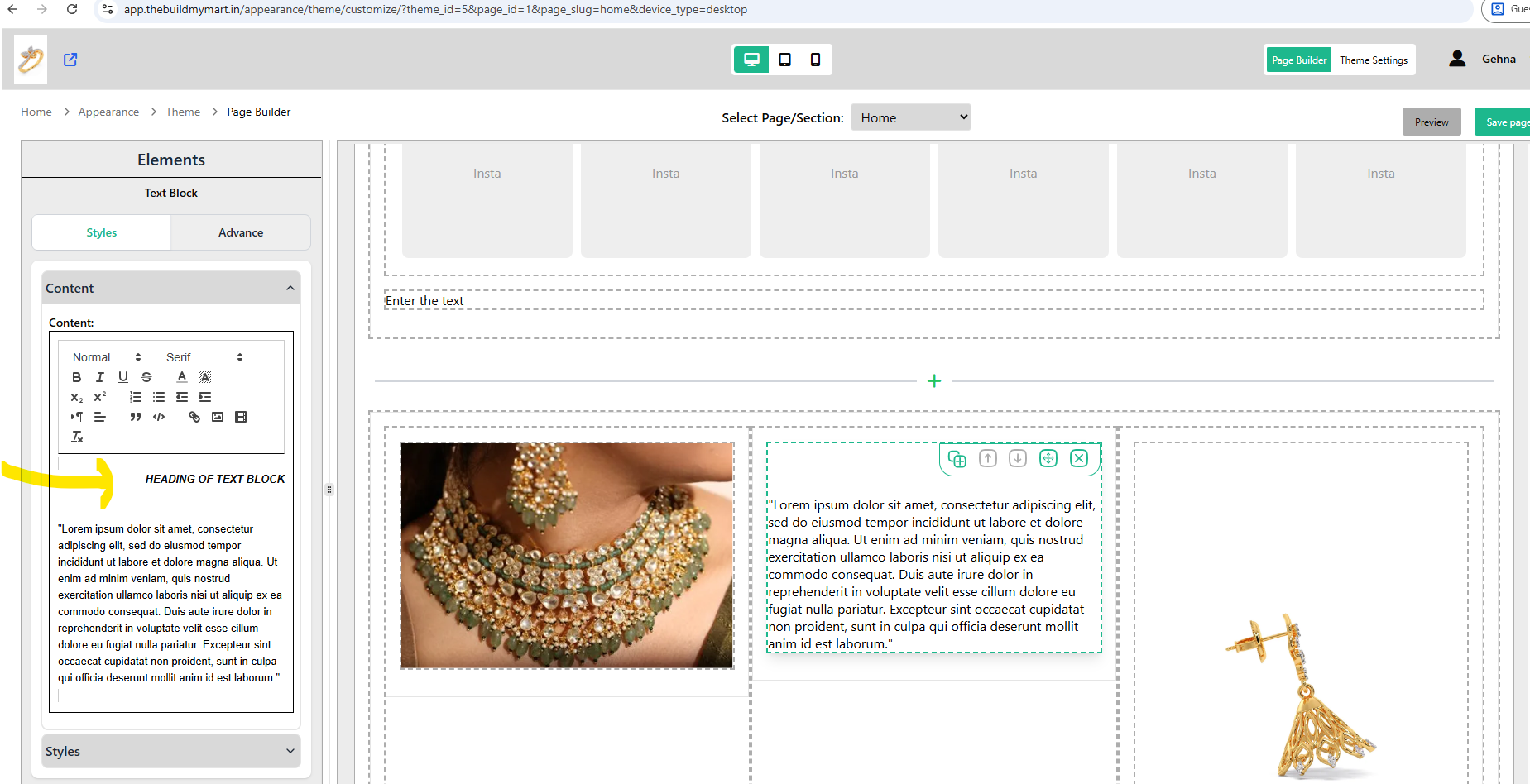Screen dimensions: 1530x784
Task: Insert a hyperlink in the editor
Action: 194,417
